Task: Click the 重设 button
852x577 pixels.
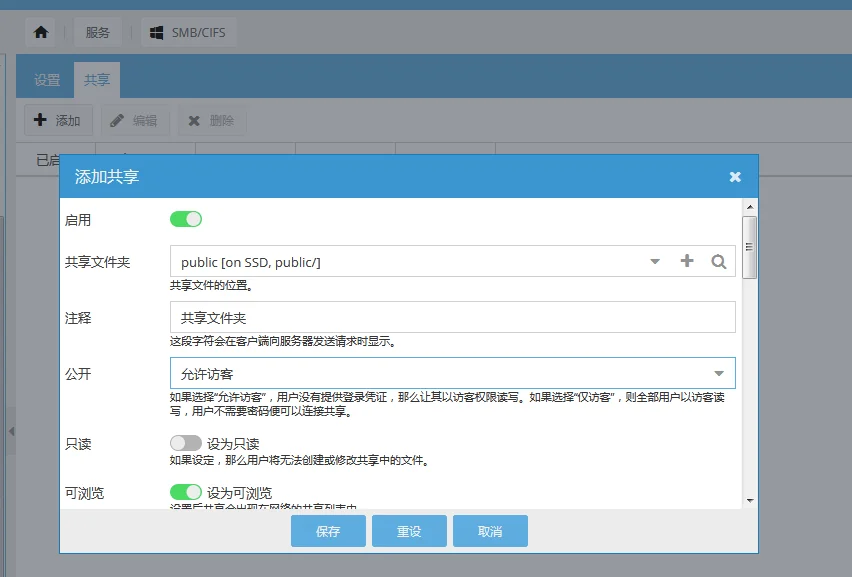Action: coord(409,531)
